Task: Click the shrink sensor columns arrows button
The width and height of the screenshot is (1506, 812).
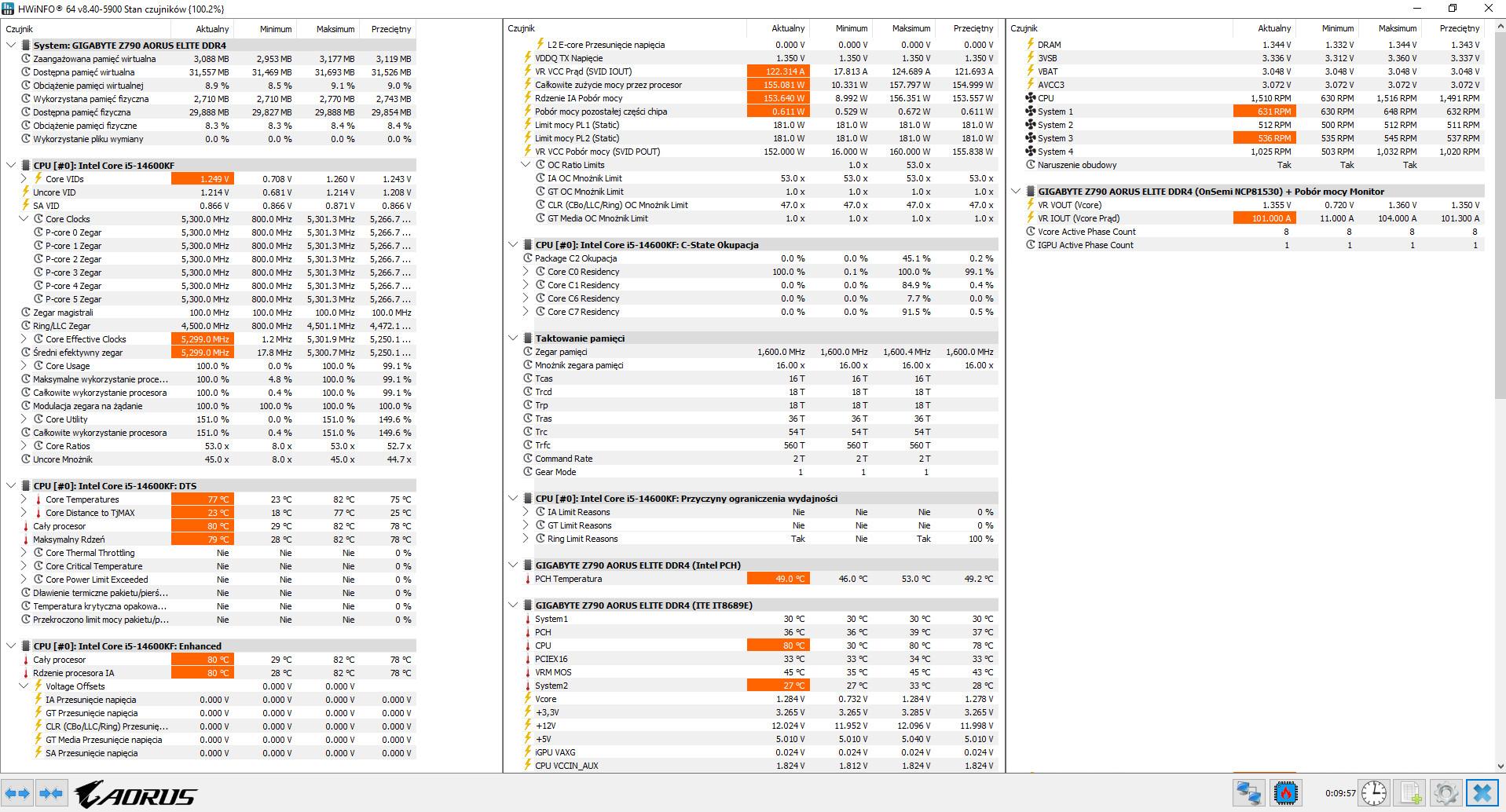Action: pyautogui.click(x=51, y=793)
